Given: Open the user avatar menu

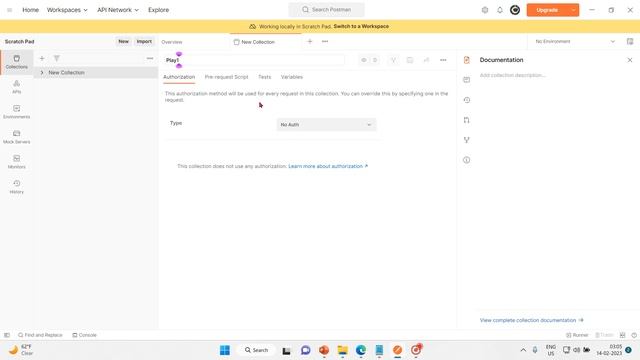Looking at the screenshot, I should [x=515, y=10].
